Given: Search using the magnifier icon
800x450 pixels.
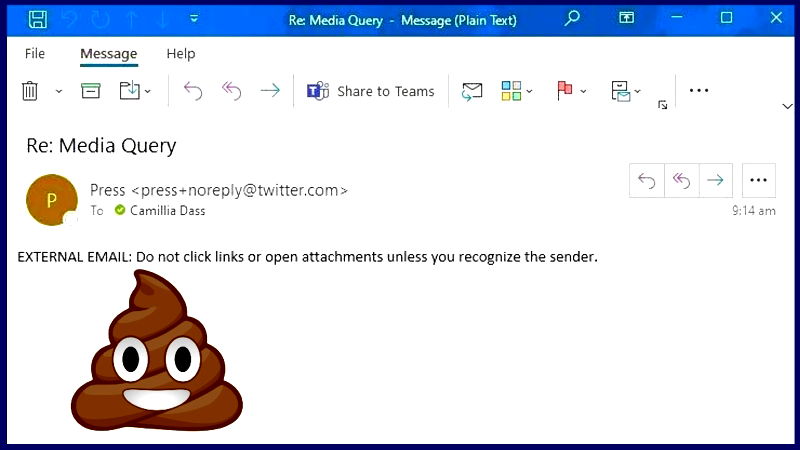Looking at the screenshot, I should (572, 18).
